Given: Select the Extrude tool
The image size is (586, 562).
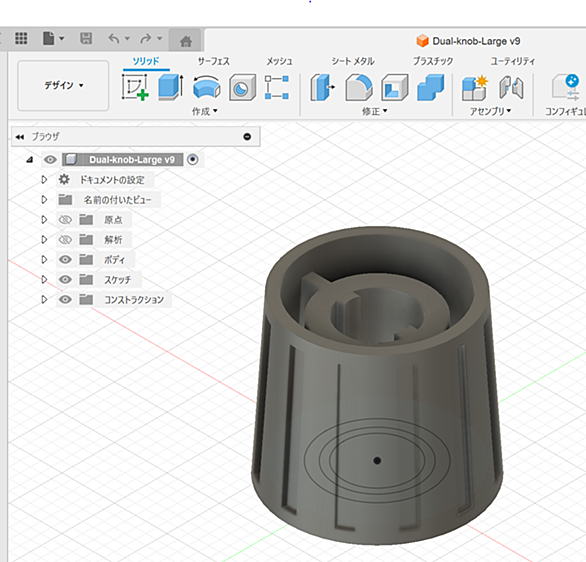Looking at the screenshot, I should [x=171, y=87].
